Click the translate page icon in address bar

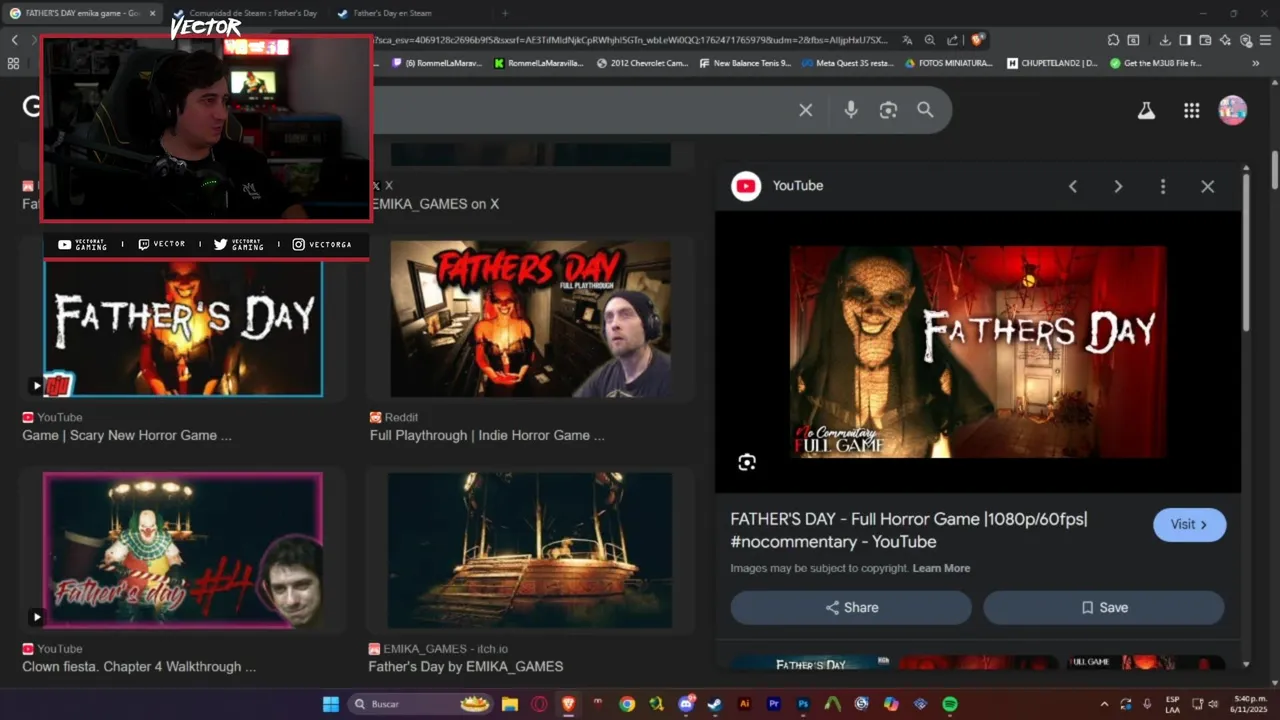pyautogui.click(x=907, y=40)
